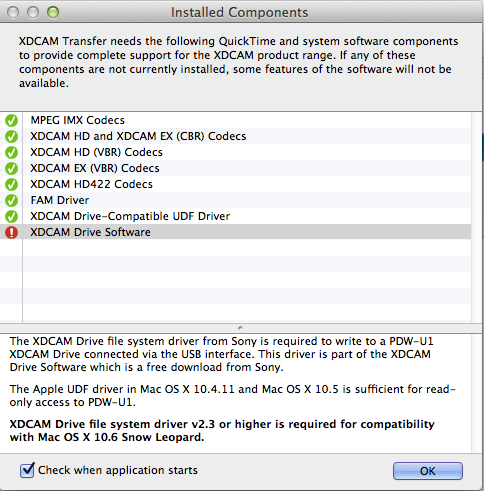Screen dimensions: 484x491
Task: Click the green status icon beside XDCAM HD422 Codecs
Action: tap(11, 184)
